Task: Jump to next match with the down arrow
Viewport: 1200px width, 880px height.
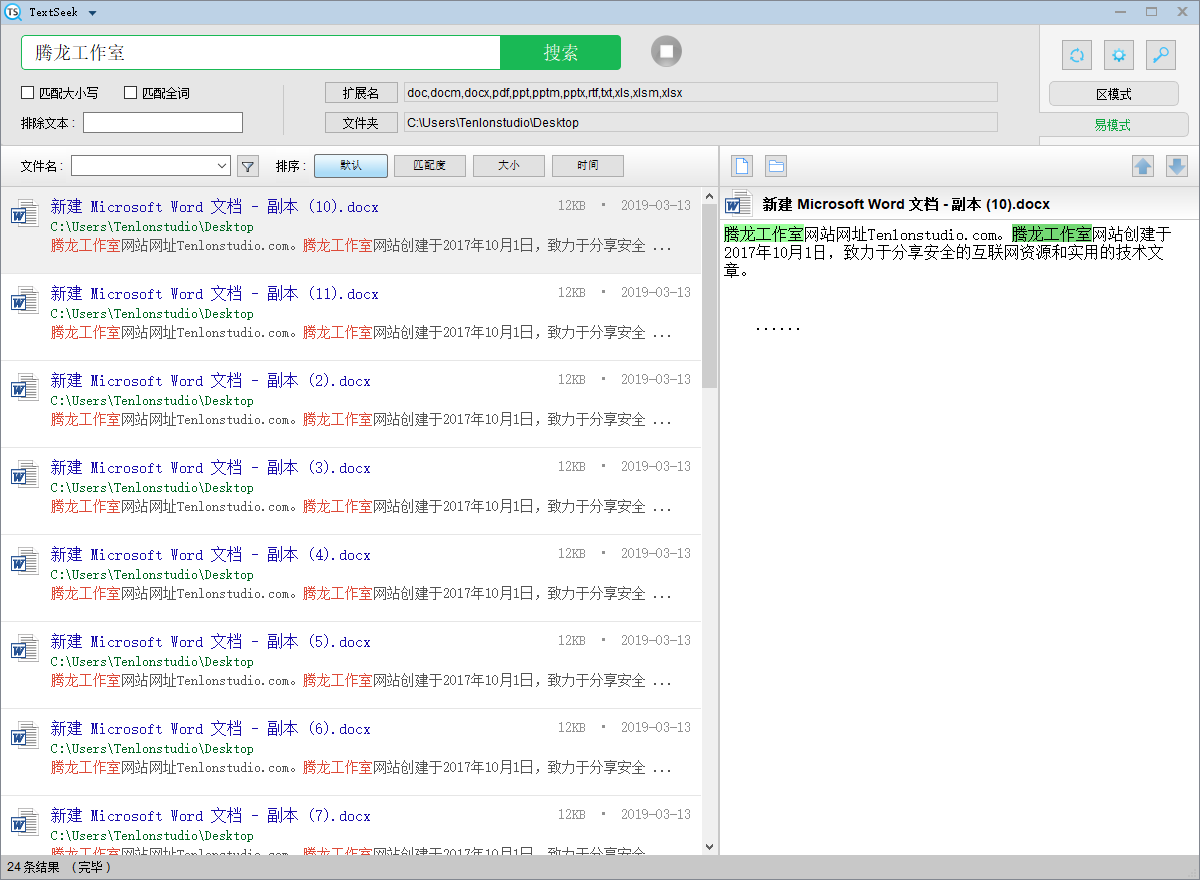Action: coord(1177,166)
